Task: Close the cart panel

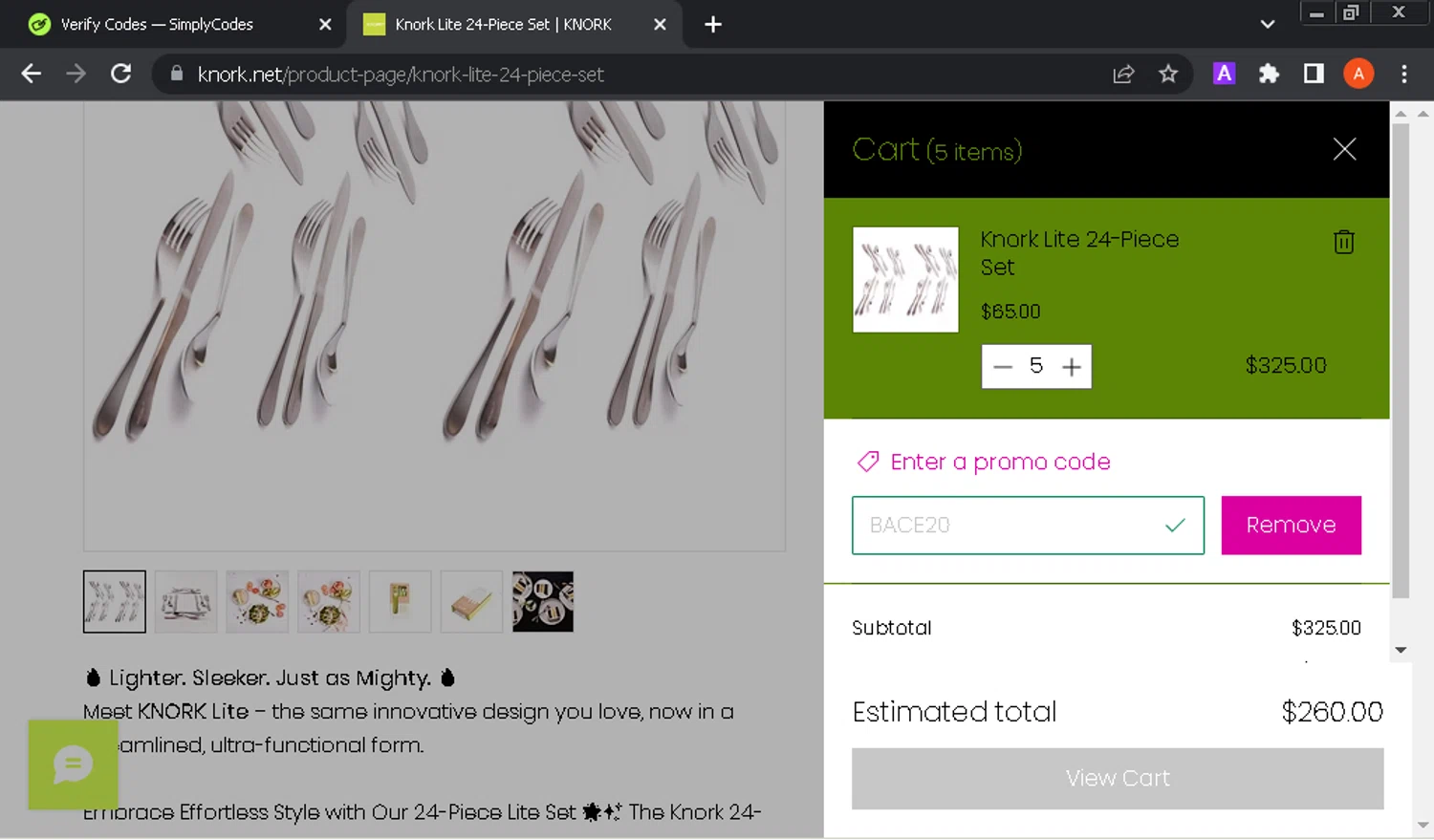Action: click(x=1344, y=149)
